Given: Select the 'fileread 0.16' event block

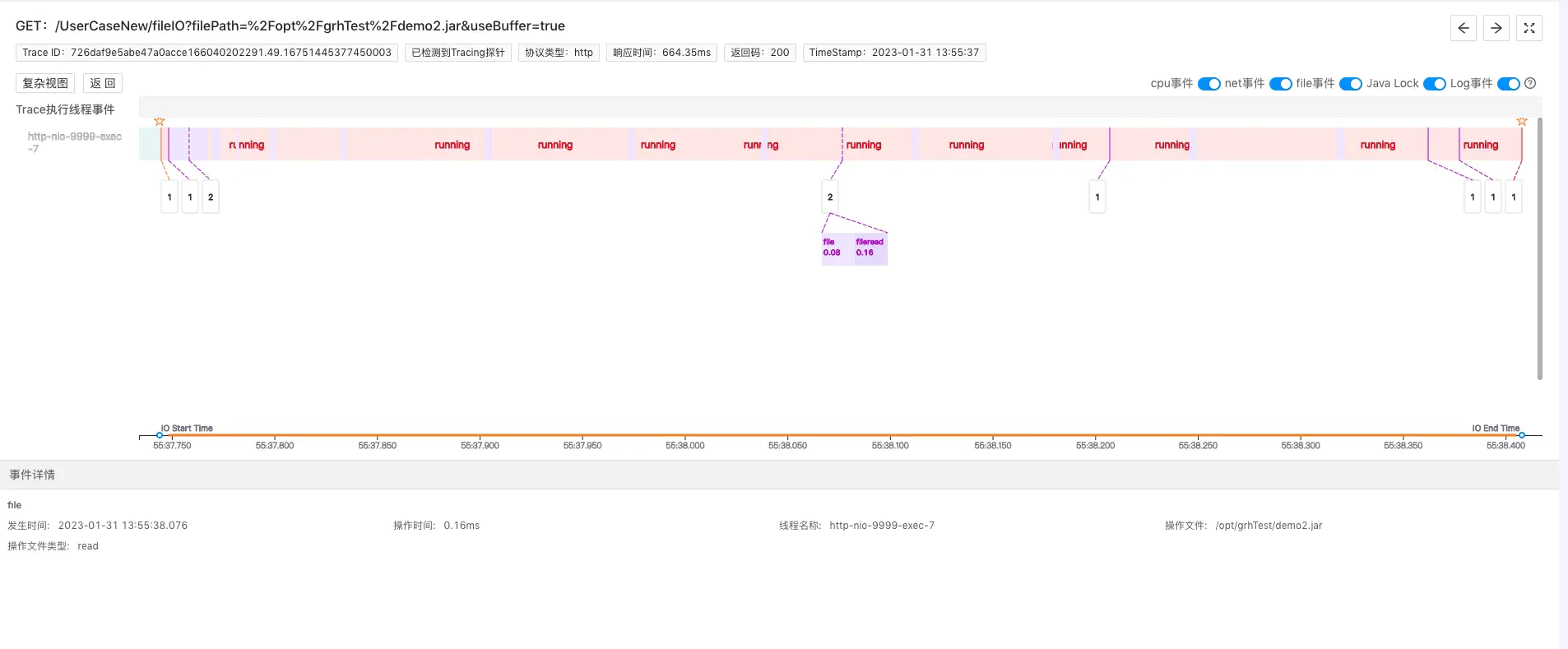Looking at the screenshot, I should click(869, 248).
